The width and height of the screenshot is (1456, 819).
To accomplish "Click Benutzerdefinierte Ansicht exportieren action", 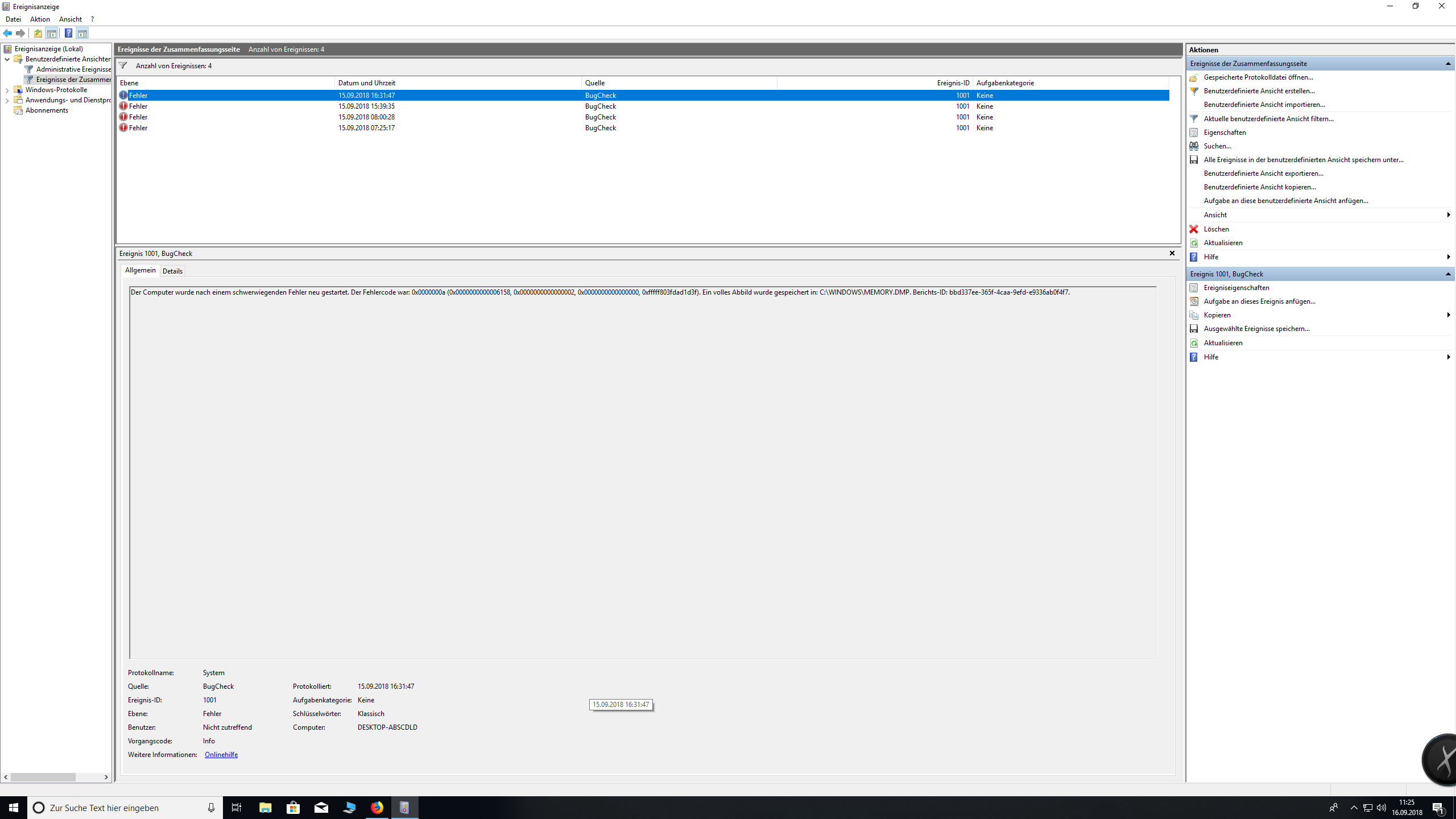I will pyautogui.click(x=1263, y=173).
